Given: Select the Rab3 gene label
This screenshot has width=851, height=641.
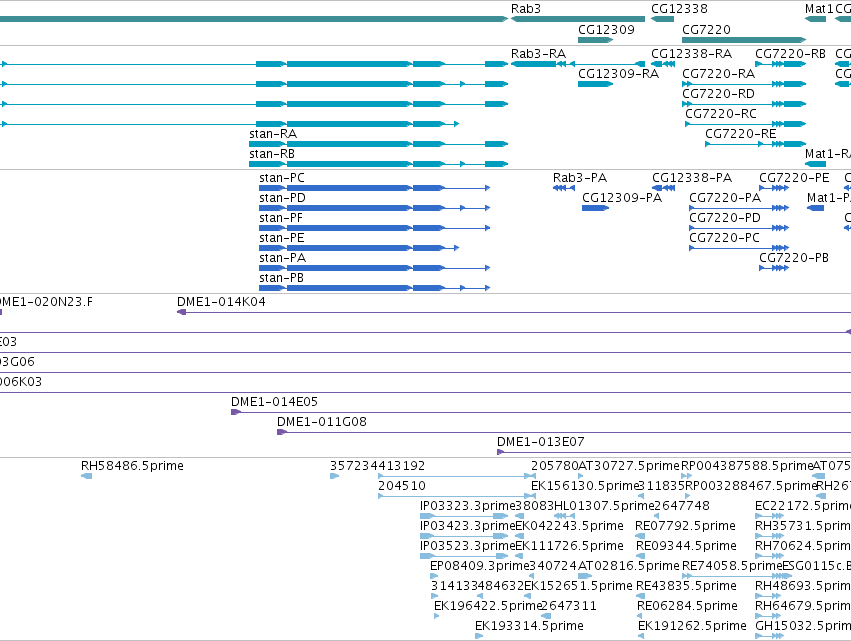Looking at the screenshot, I should [525, 9].
